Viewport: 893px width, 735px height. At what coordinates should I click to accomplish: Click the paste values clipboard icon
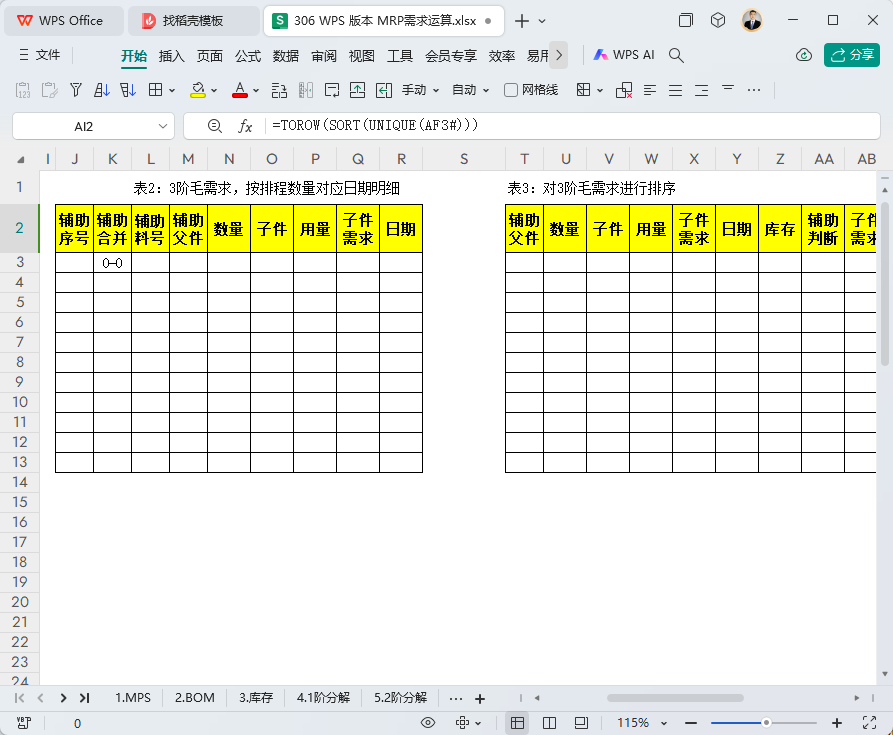coord(23,90)
